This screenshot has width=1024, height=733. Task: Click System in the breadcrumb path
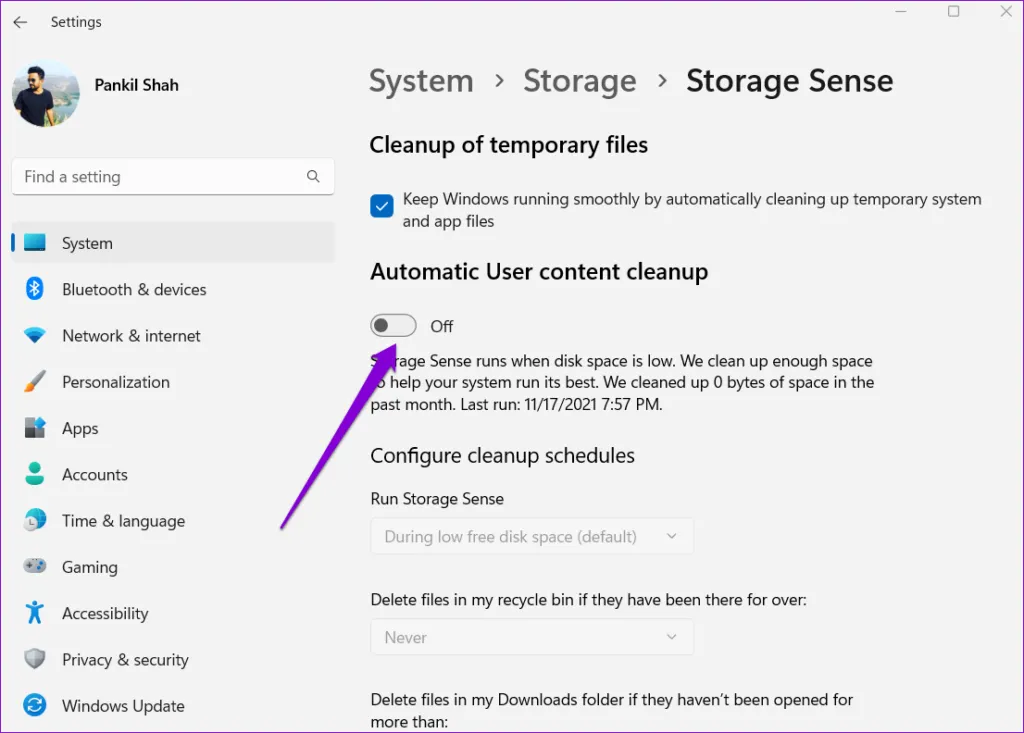421,81
